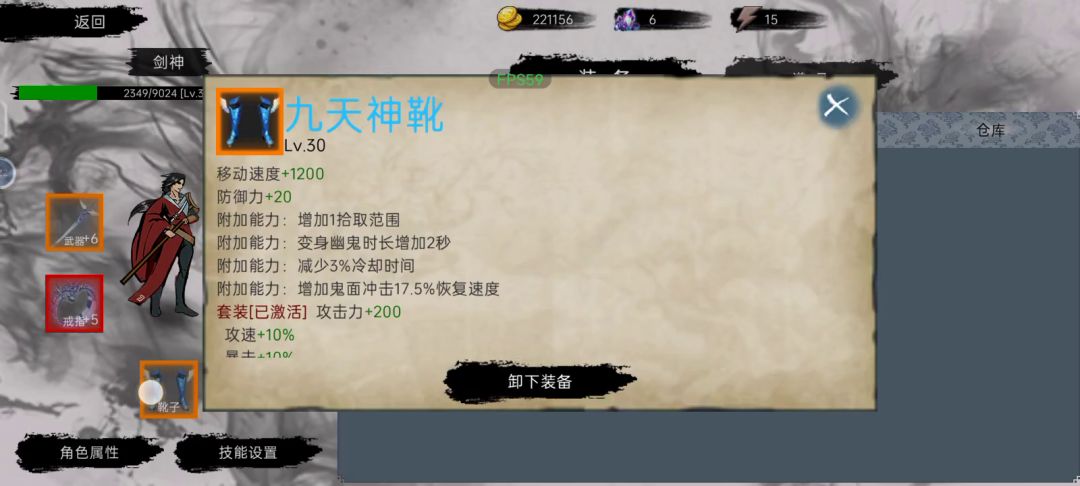The image size is (1080, 486).
Task: Click the white floating assist circle
Action: [x=151, y=392]
